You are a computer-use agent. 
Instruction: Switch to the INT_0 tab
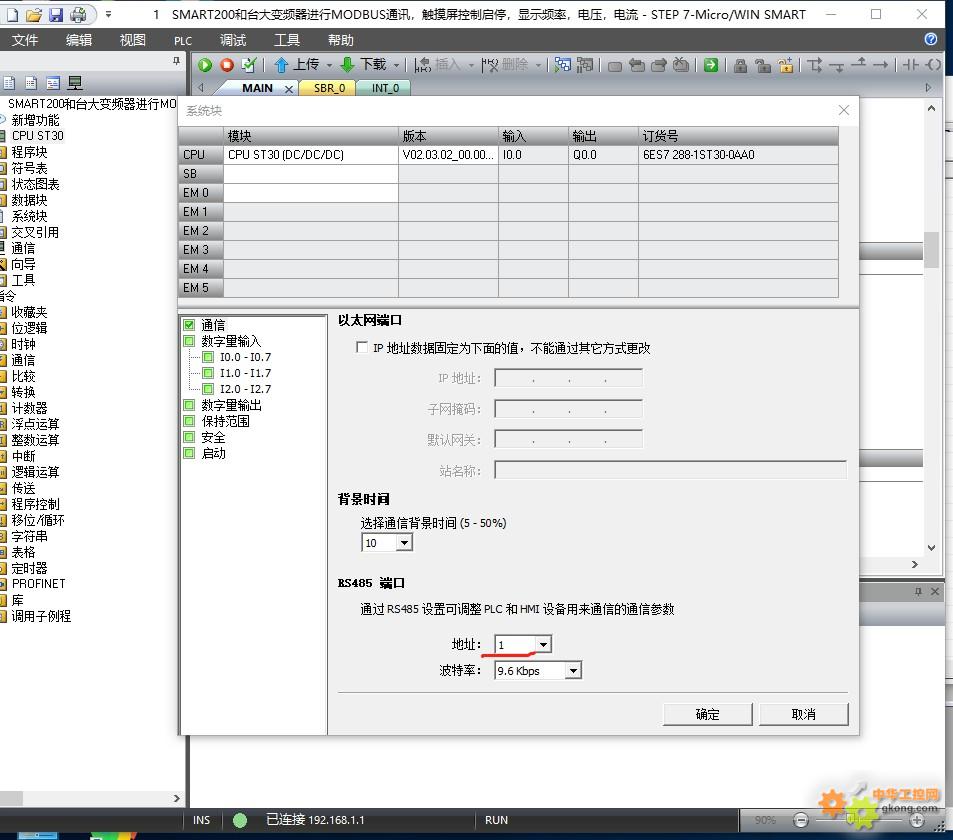coord(385,88)
